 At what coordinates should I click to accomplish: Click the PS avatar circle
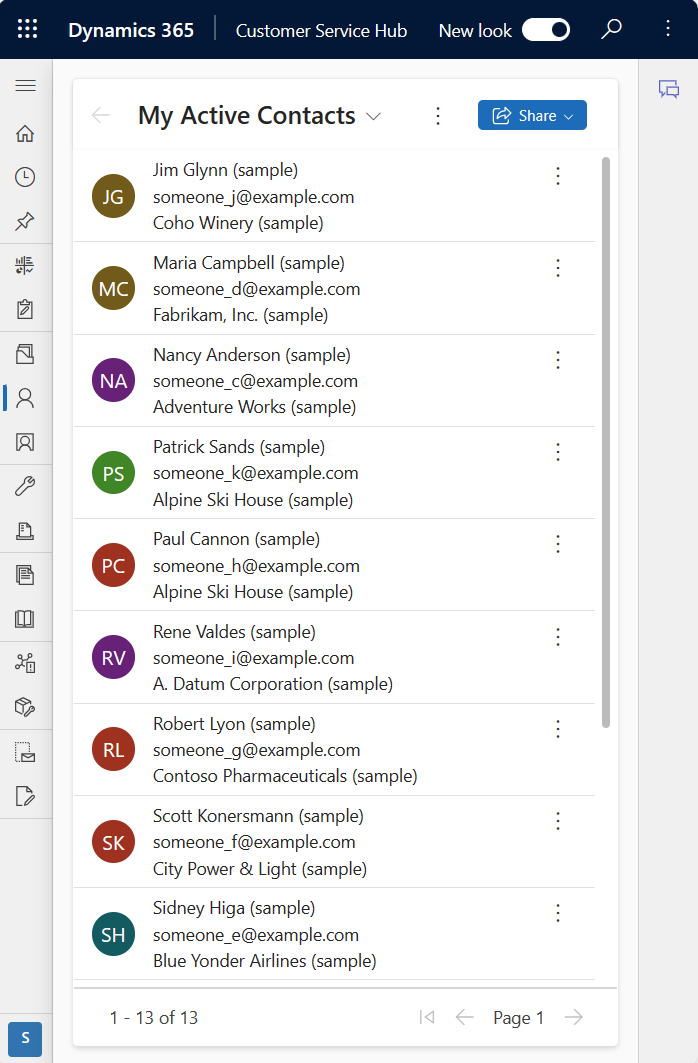[113, 473]
